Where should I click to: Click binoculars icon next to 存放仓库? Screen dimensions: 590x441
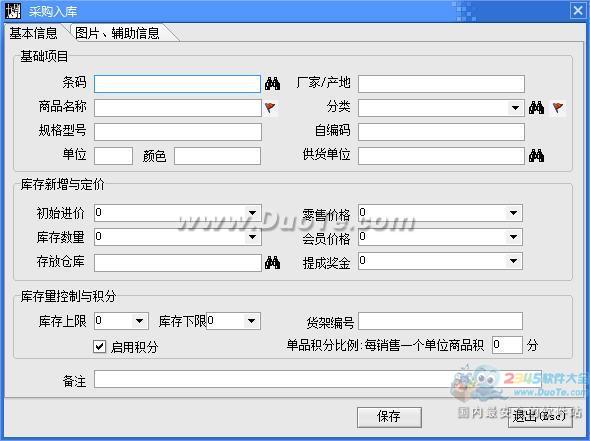(x=272, y=262)
